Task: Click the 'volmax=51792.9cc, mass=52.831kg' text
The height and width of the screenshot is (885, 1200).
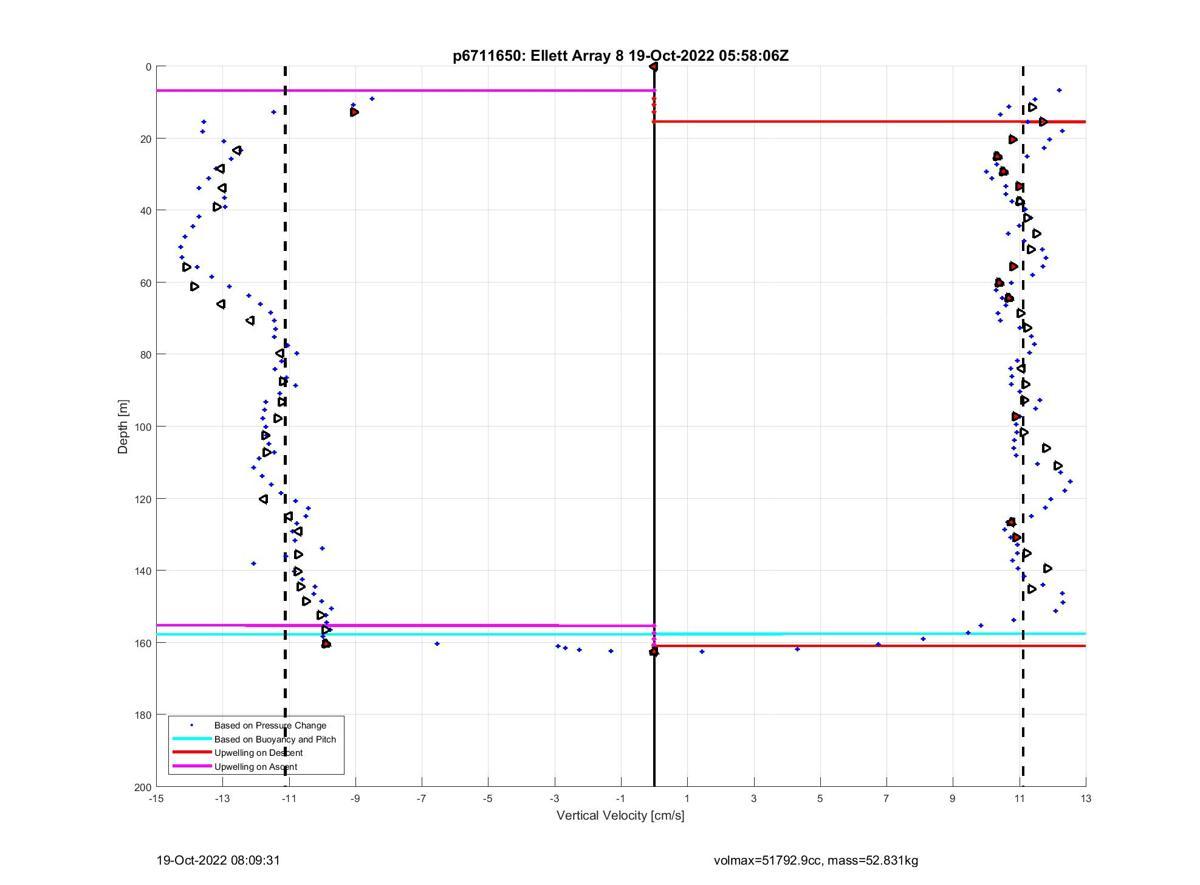Action: pos(816,860)
